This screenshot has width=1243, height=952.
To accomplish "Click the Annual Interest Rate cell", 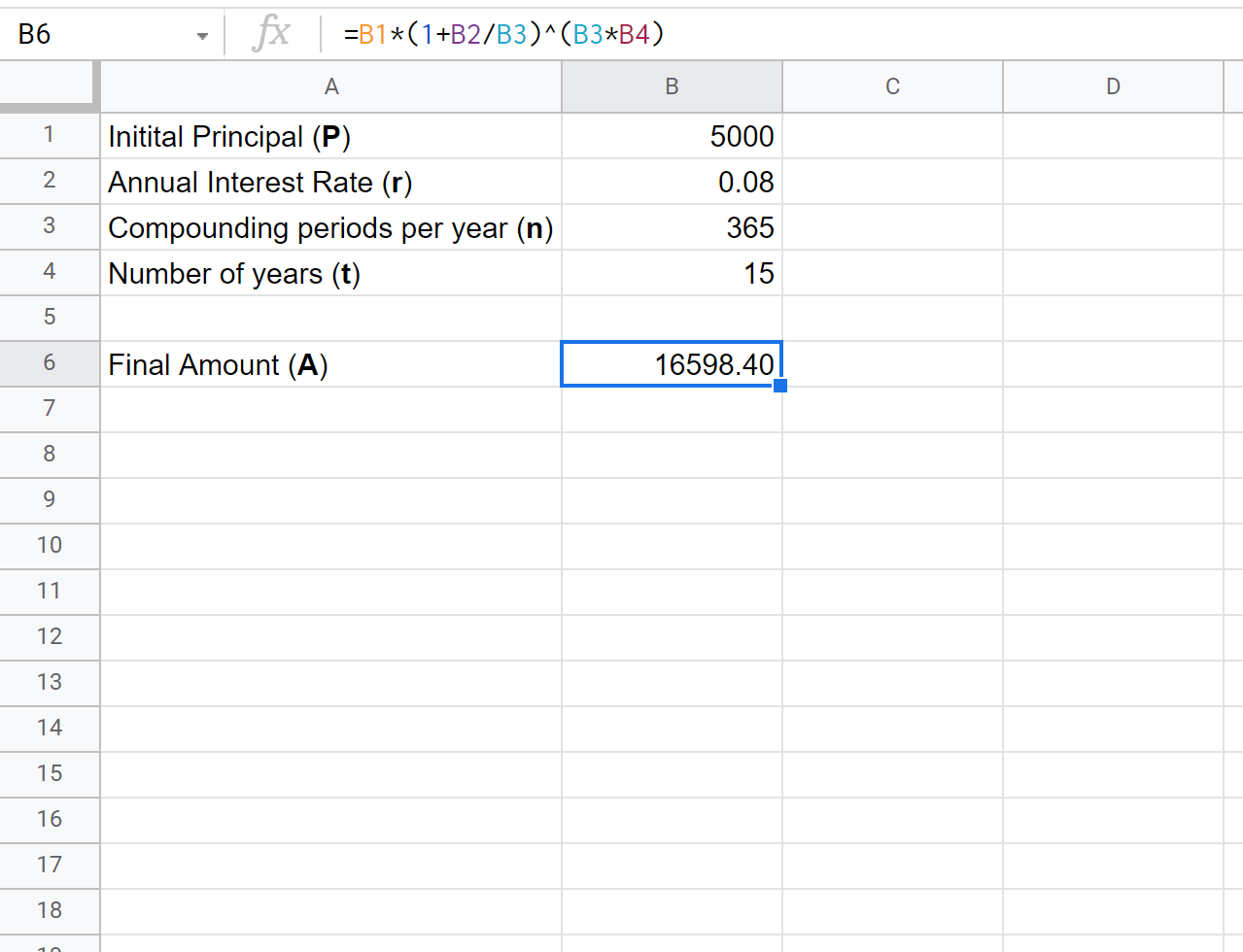I will click(x=331, y=183).
